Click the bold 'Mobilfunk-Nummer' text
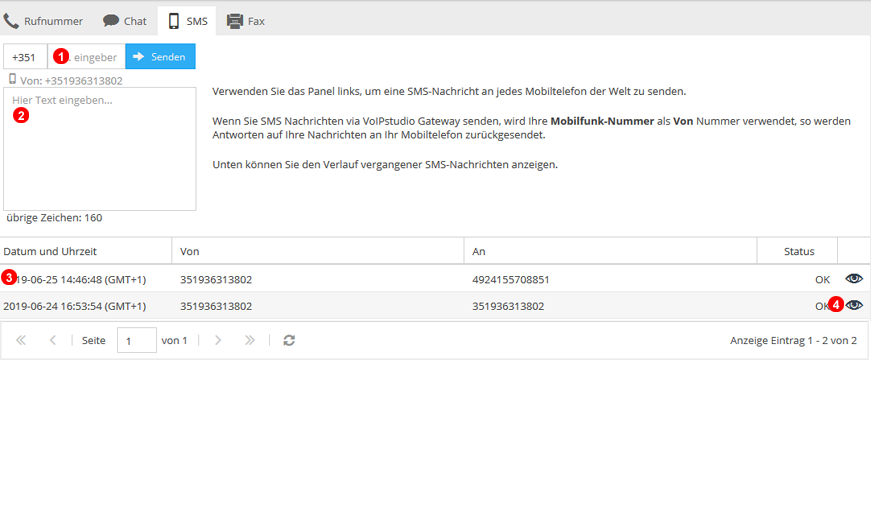The height and width of the screenshot is (516, 871). (x=602, y=121)
